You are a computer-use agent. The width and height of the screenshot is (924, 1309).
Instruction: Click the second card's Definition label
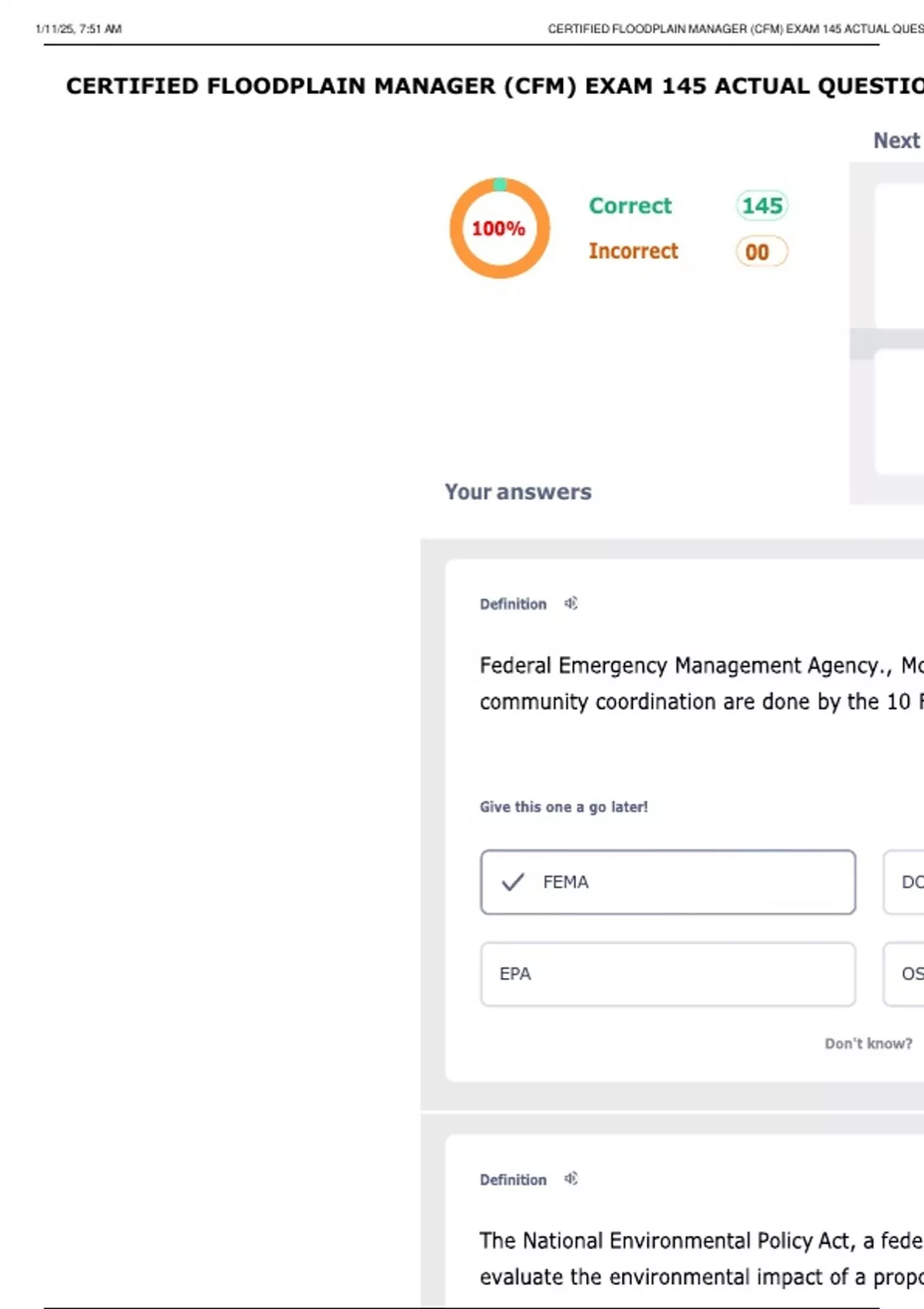pos(513,1180)
